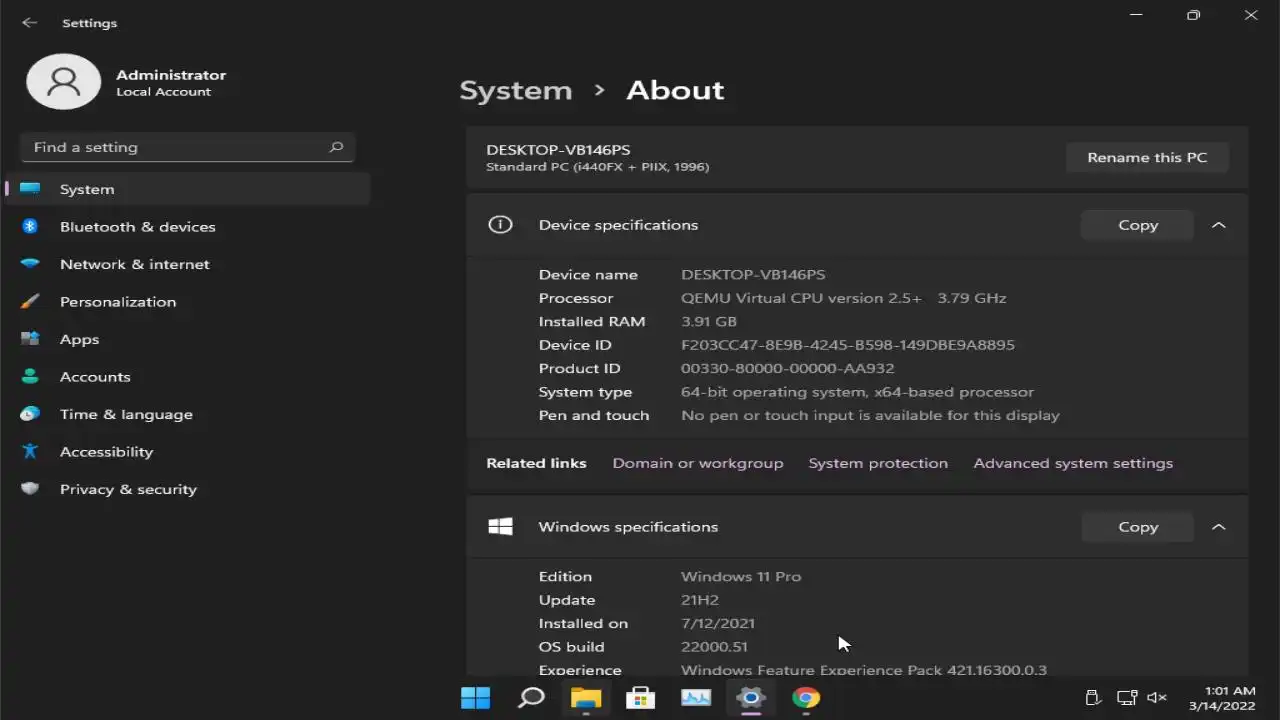1280x720 pixels.
Task: Click the USB device tray icon
Action: pos(1093,697)
